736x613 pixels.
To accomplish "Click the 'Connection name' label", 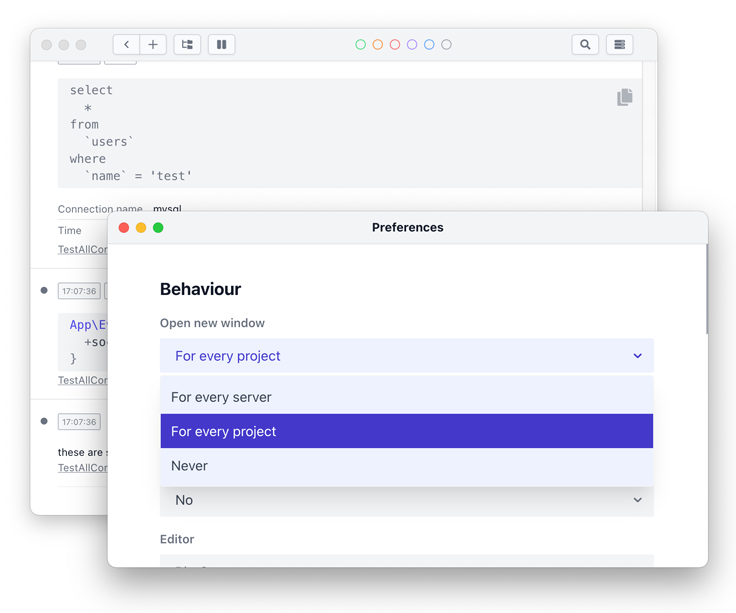I will point(100,209).
